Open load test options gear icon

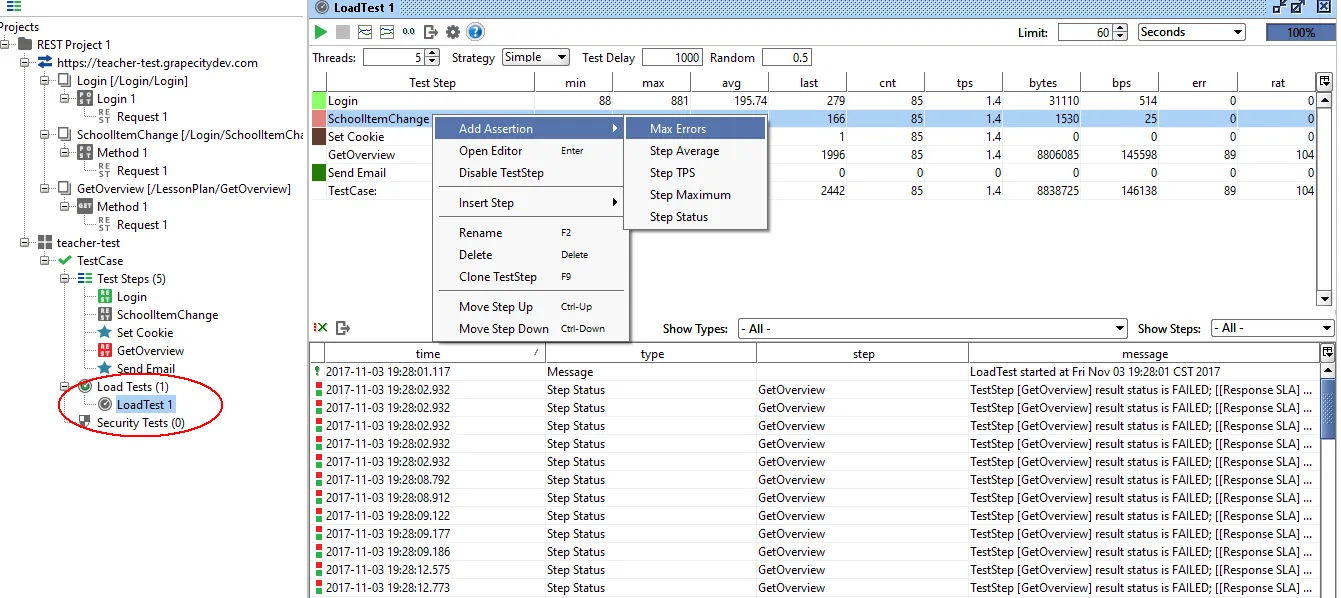click(453, 32)
